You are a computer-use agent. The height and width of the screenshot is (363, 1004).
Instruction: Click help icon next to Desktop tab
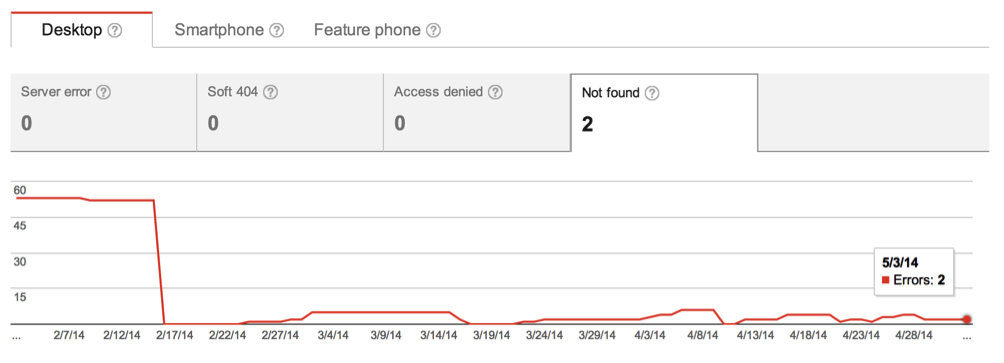[115, 31]
